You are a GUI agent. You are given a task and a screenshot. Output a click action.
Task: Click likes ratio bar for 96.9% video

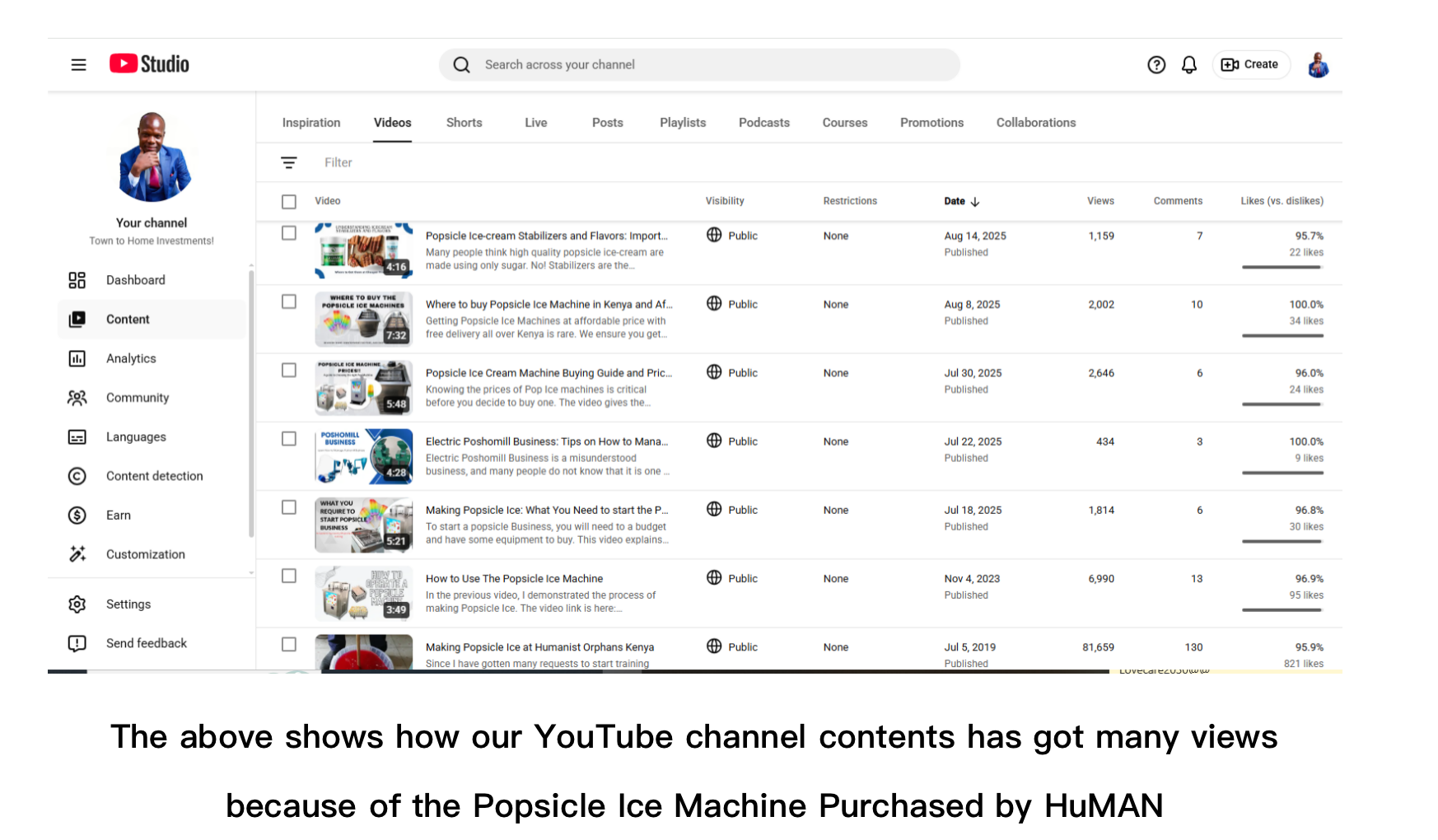point(1282,609)
